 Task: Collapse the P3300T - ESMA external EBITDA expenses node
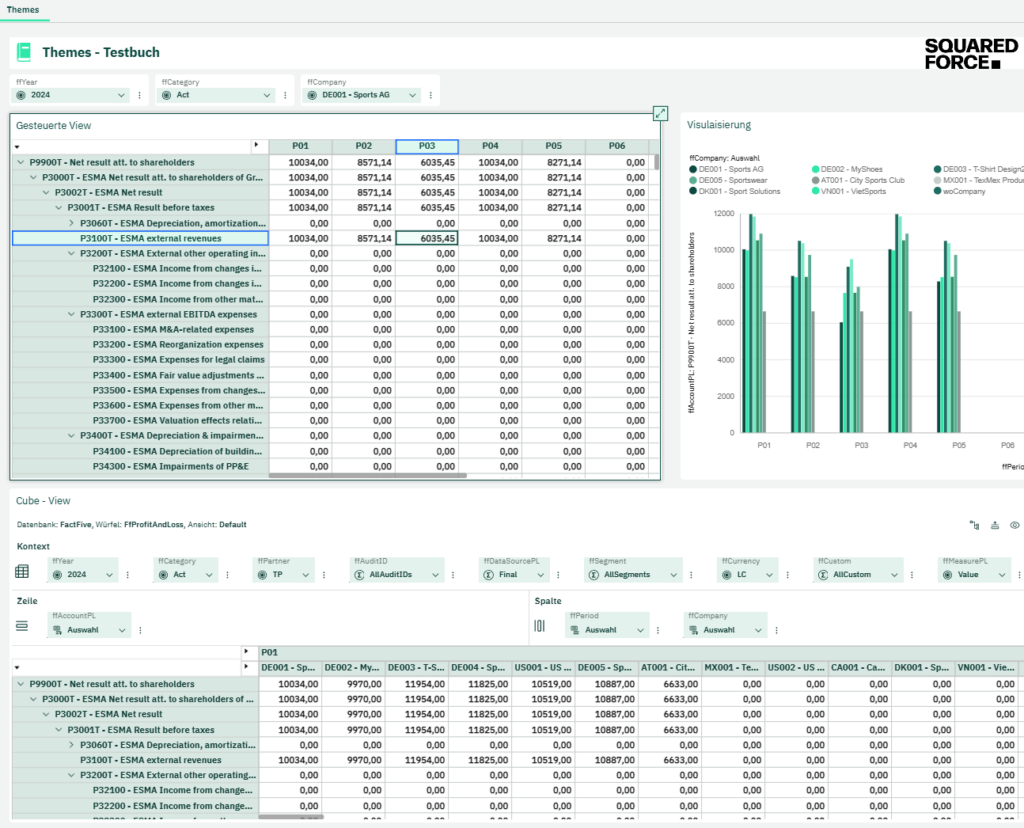click(71, 314)
